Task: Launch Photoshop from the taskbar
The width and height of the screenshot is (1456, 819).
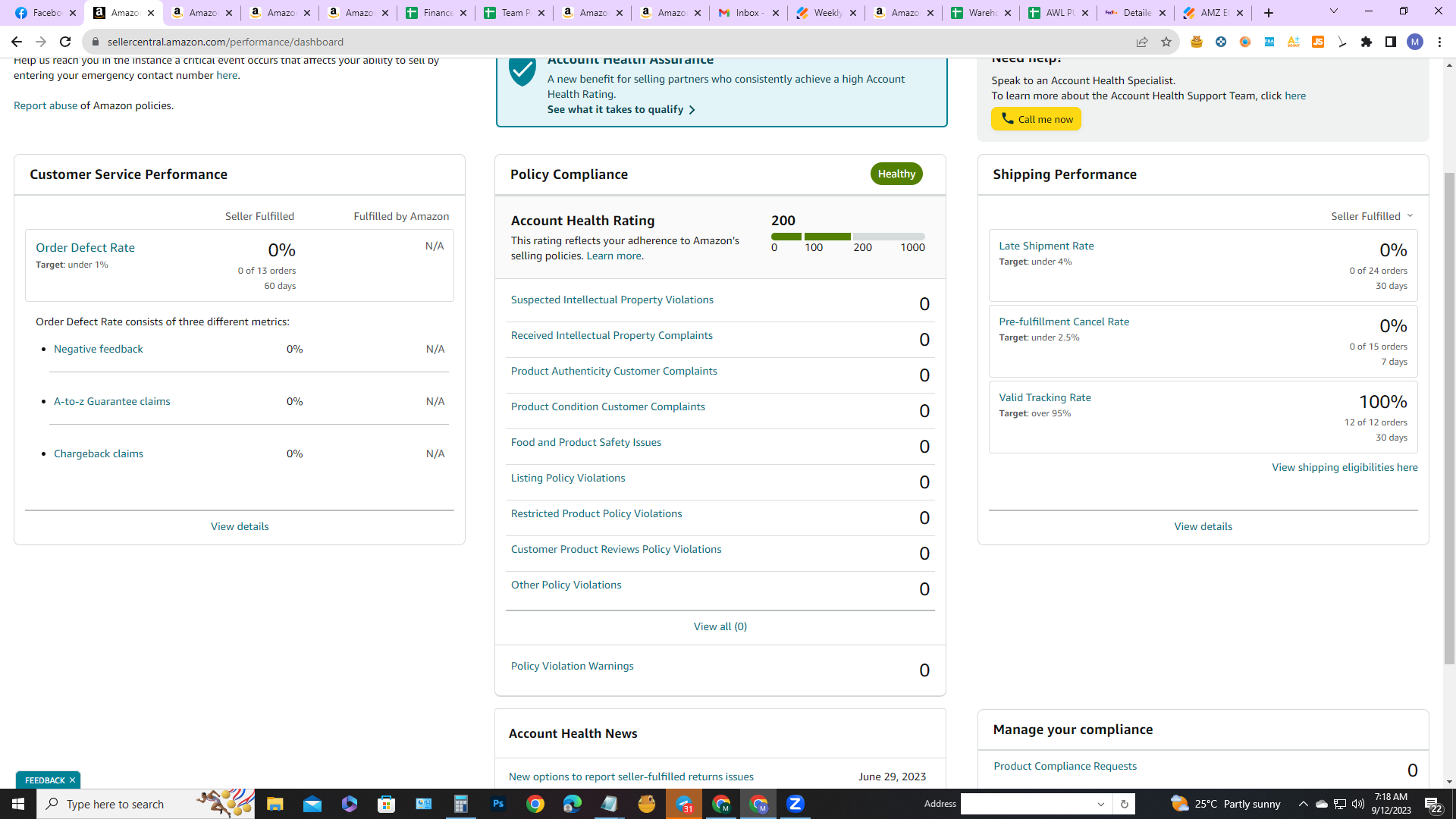Action: pos(498,804)
